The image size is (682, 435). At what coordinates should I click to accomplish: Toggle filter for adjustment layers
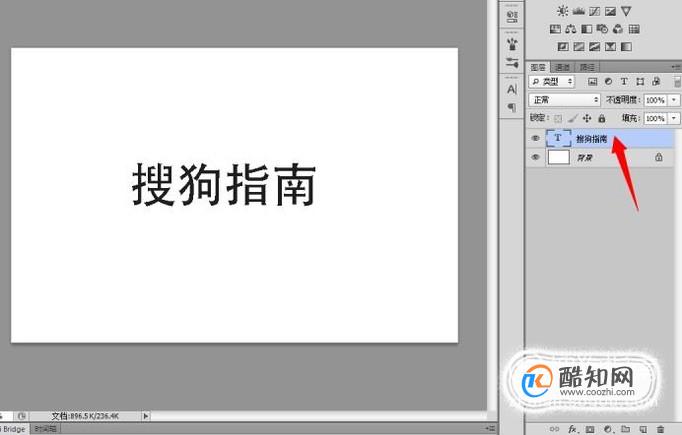[608, 81]
